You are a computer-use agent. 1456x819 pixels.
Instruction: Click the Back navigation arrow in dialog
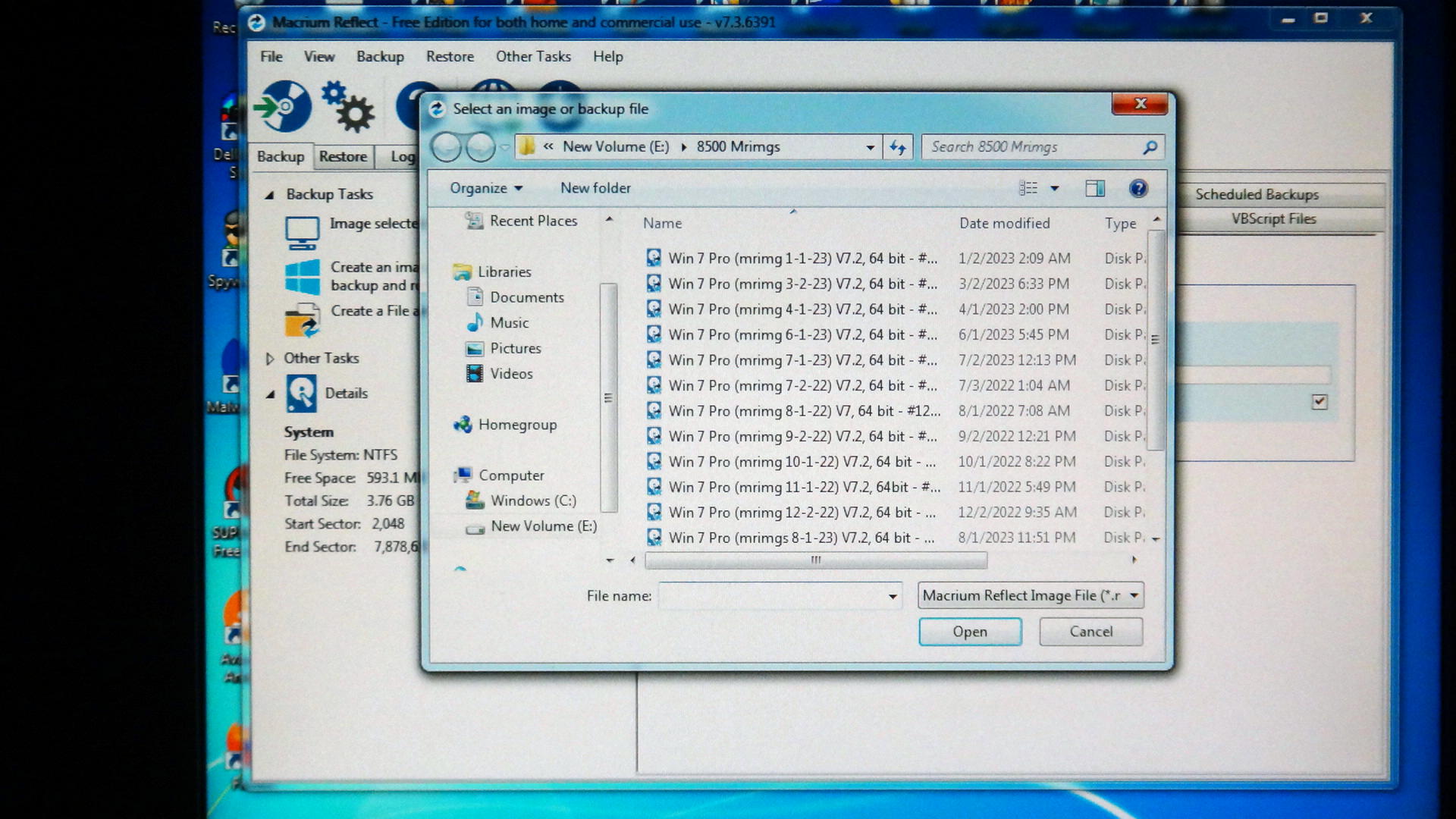pyautogui.click(x=447, y=147)
